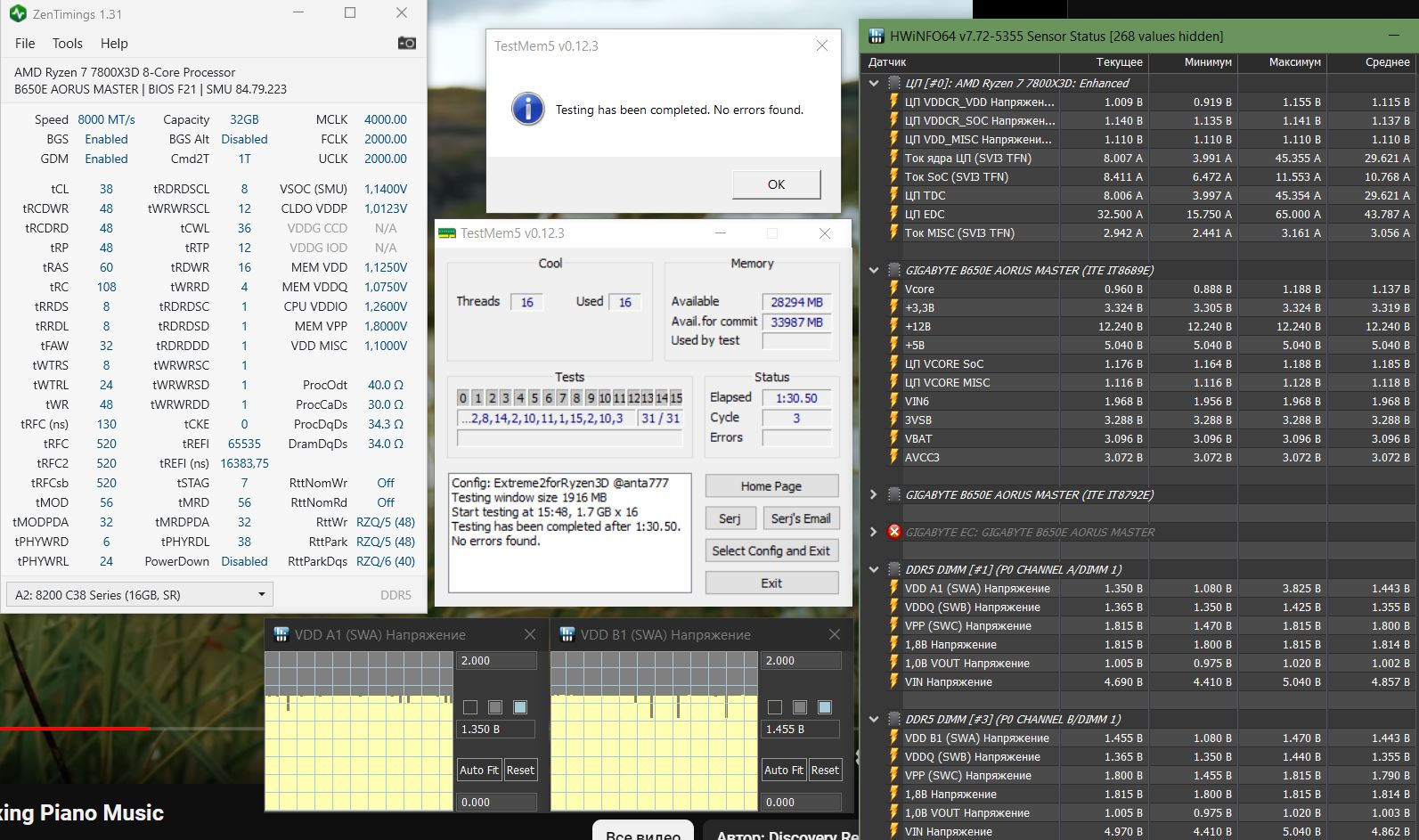Viewport: 1419px width, 840px height.
Task: Collapse the DDR5 DIMM [#3] Channel B group
Action: pyautogui.click(x=874, y=719)
